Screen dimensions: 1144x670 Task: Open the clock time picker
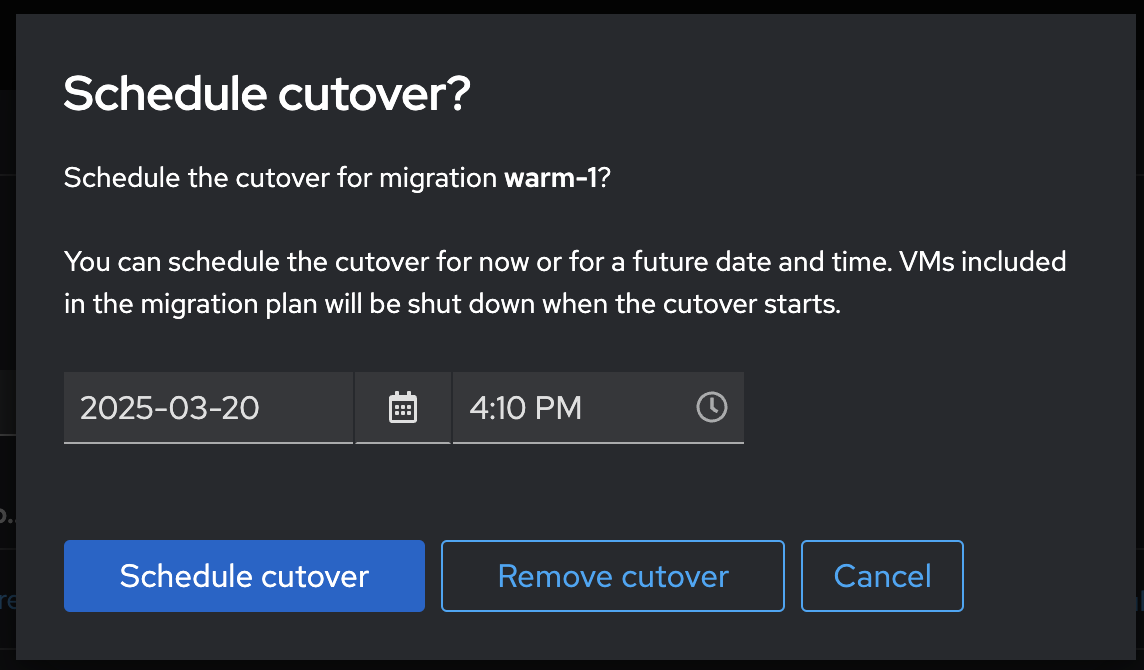coord(711,407)
